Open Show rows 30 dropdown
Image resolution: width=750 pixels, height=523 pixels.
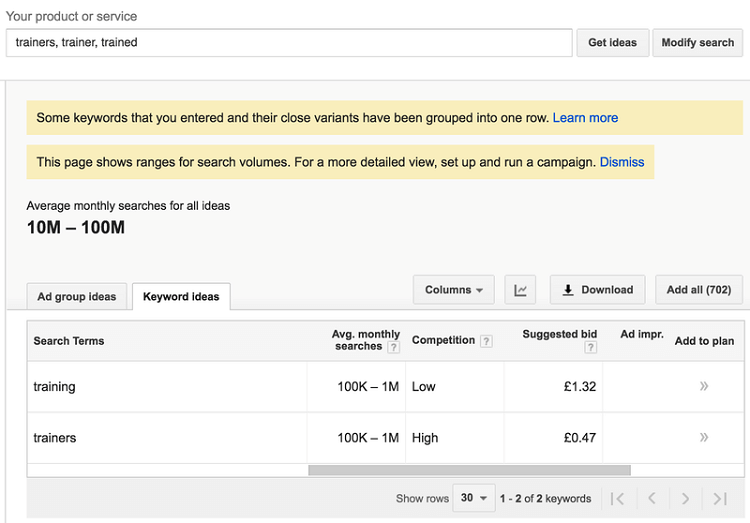pos(474,498)
